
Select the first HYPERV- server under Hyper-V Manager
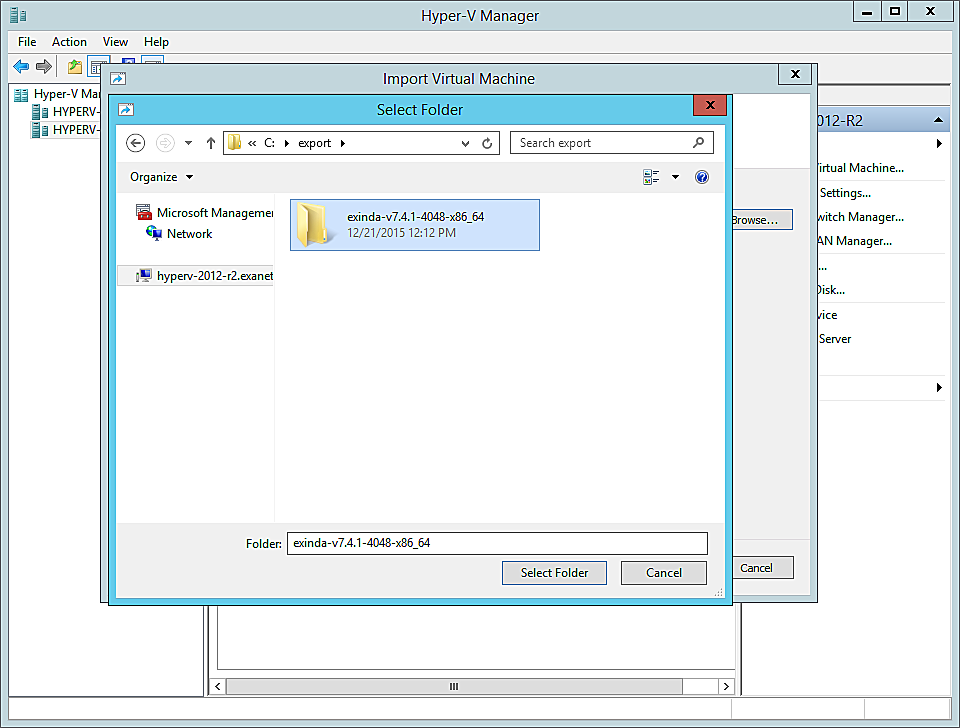pyautogui.click(x=66, y=111)
